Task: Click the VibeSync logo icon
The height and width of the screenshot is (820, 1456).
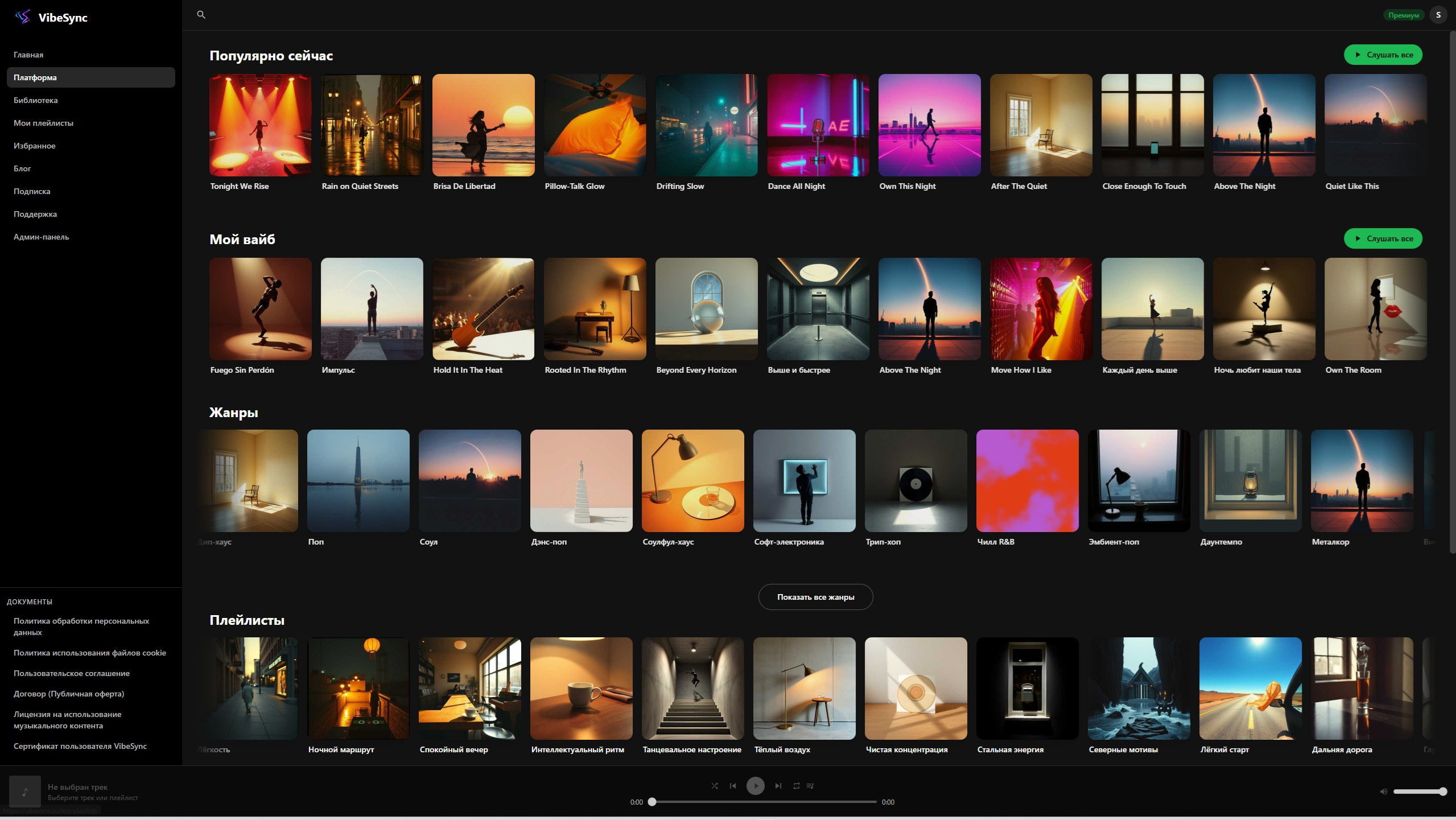Action: pos(23,17)
